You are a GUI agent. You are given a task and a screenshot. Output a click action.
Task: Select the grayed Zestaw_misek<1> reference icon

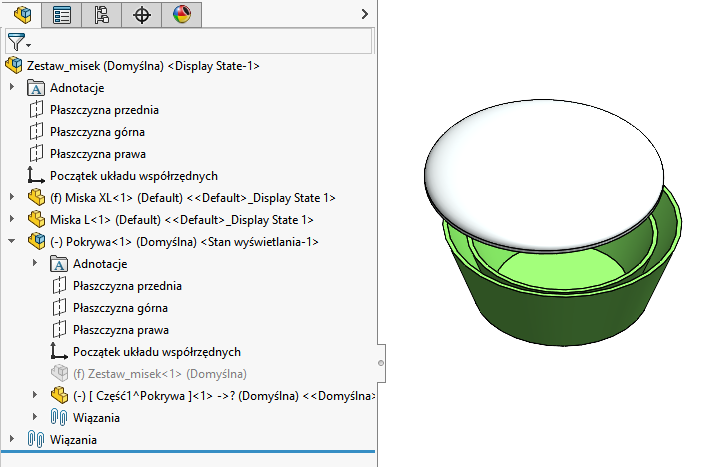point(60,374)
